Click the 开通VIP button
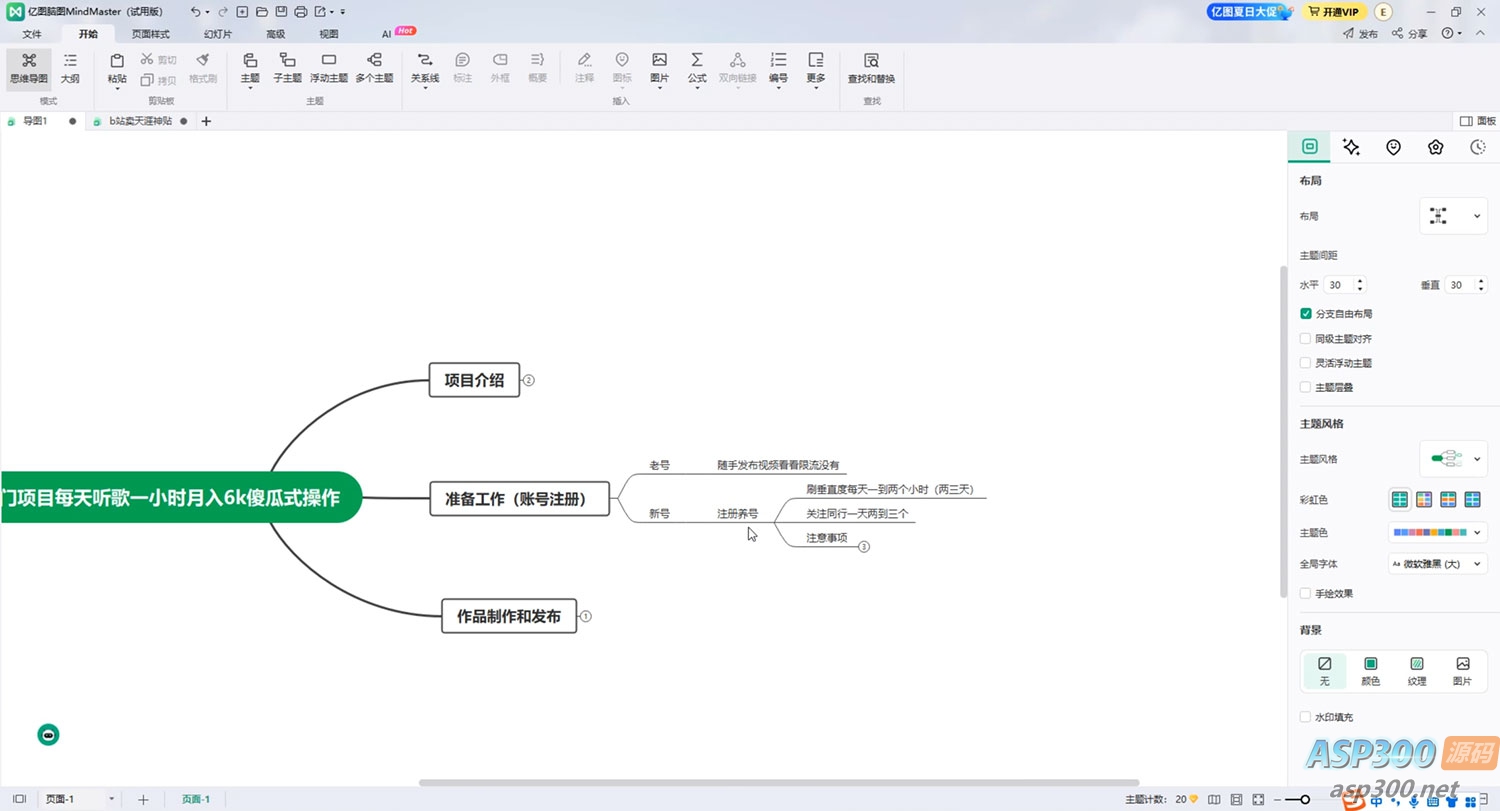The width and height of the screenshot is (1500, 811). click(x=1334, y=12)
